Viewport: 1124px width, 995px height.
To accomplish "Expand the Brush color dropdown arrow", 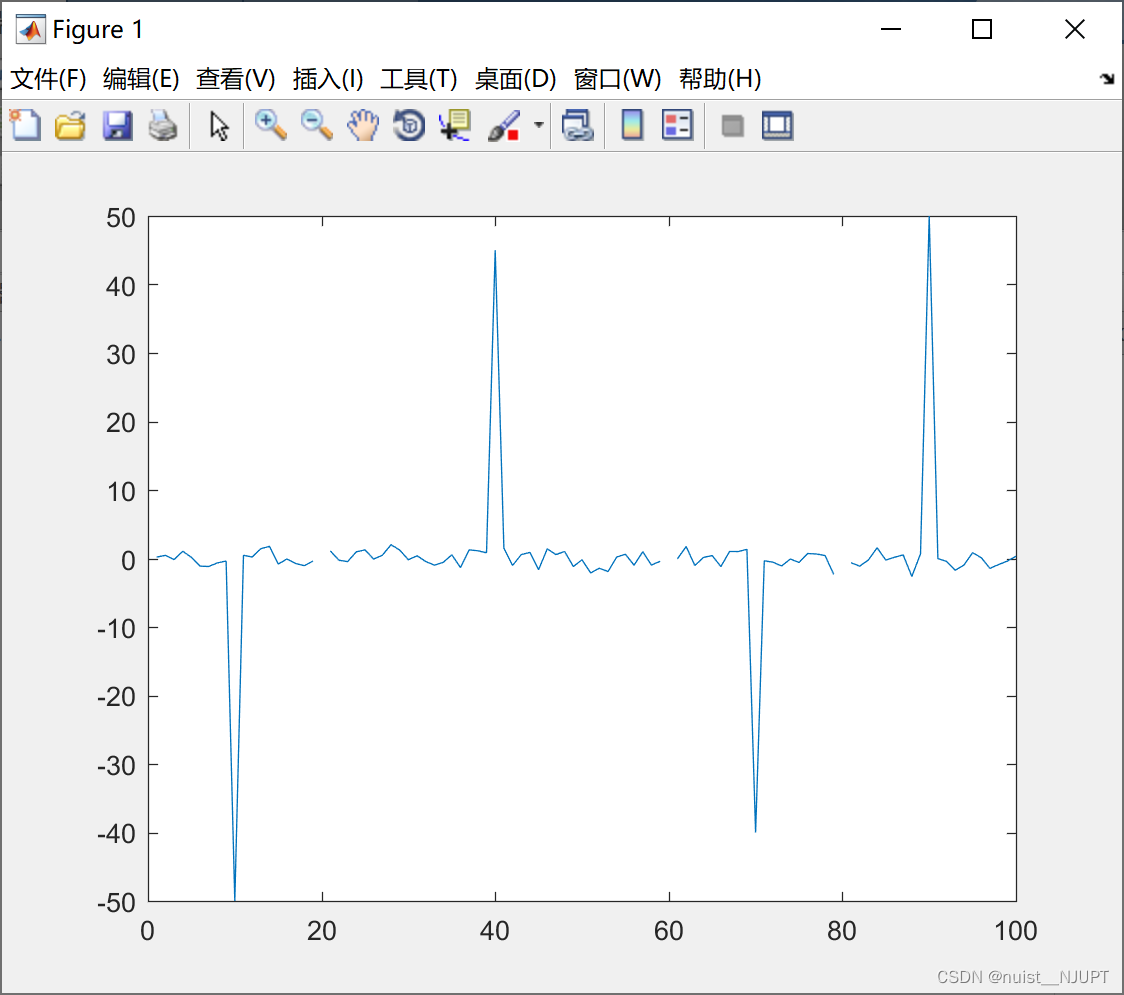I will (x=538, y=125).
